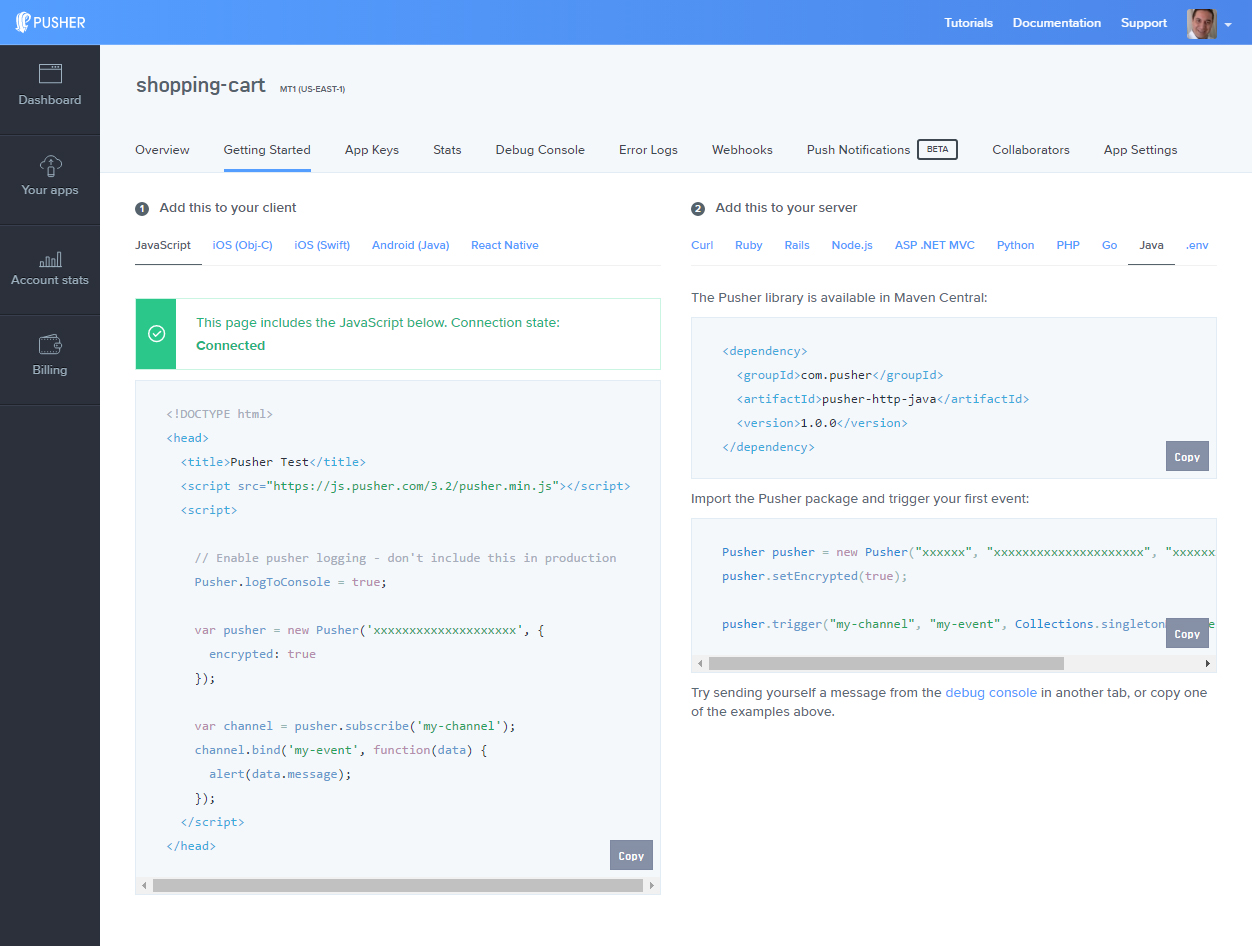Open the Debug Console tab
Image resolution: width=1252 pixels, height=946 pixels.
(540, 149)
